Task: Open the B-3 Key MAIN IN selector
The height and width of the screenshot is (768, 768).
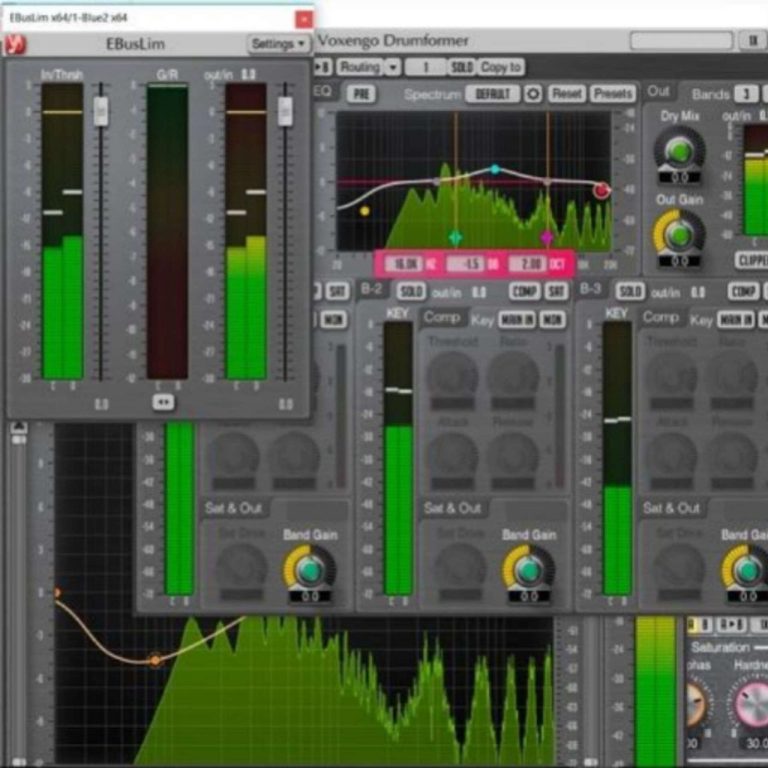Action: click(x=736, y=320)
